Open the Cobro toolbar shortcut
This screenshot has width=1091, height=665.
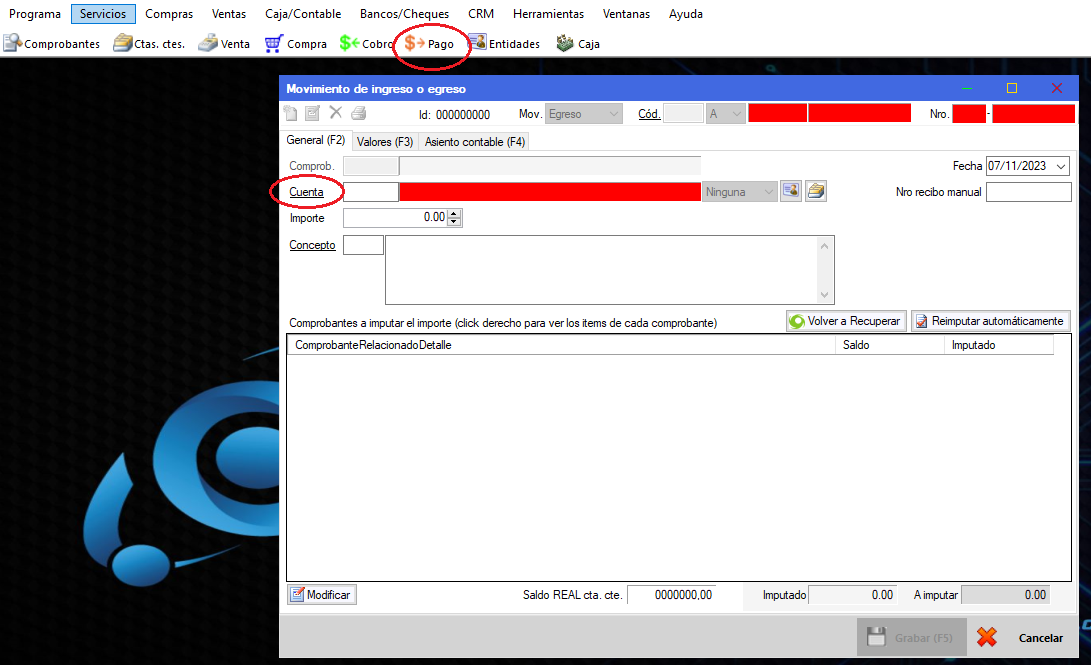click(366, 44)
